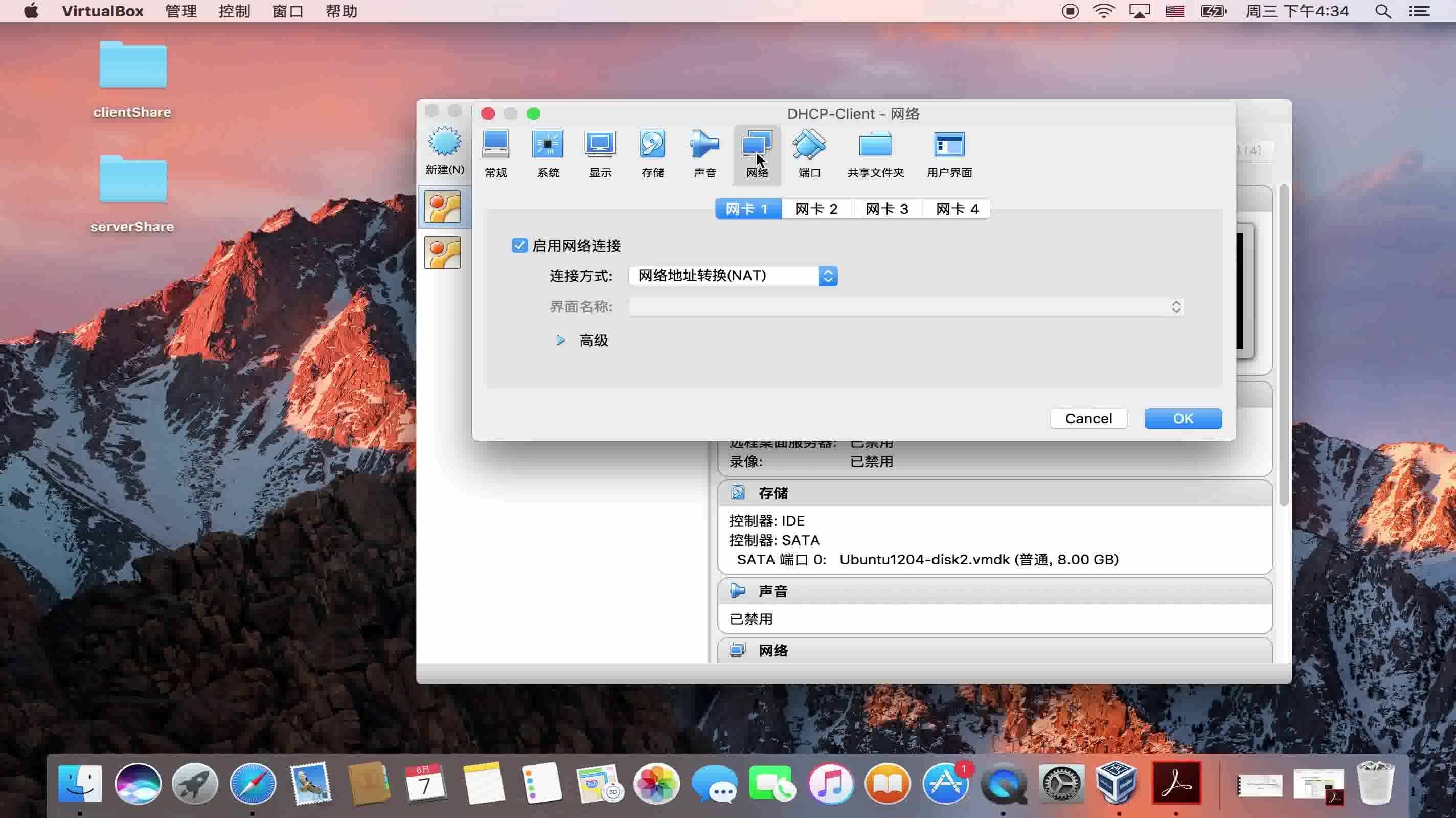Click the 声音 section header in details pane
The height and width of the screenshot is (818, 1456).
994,592
